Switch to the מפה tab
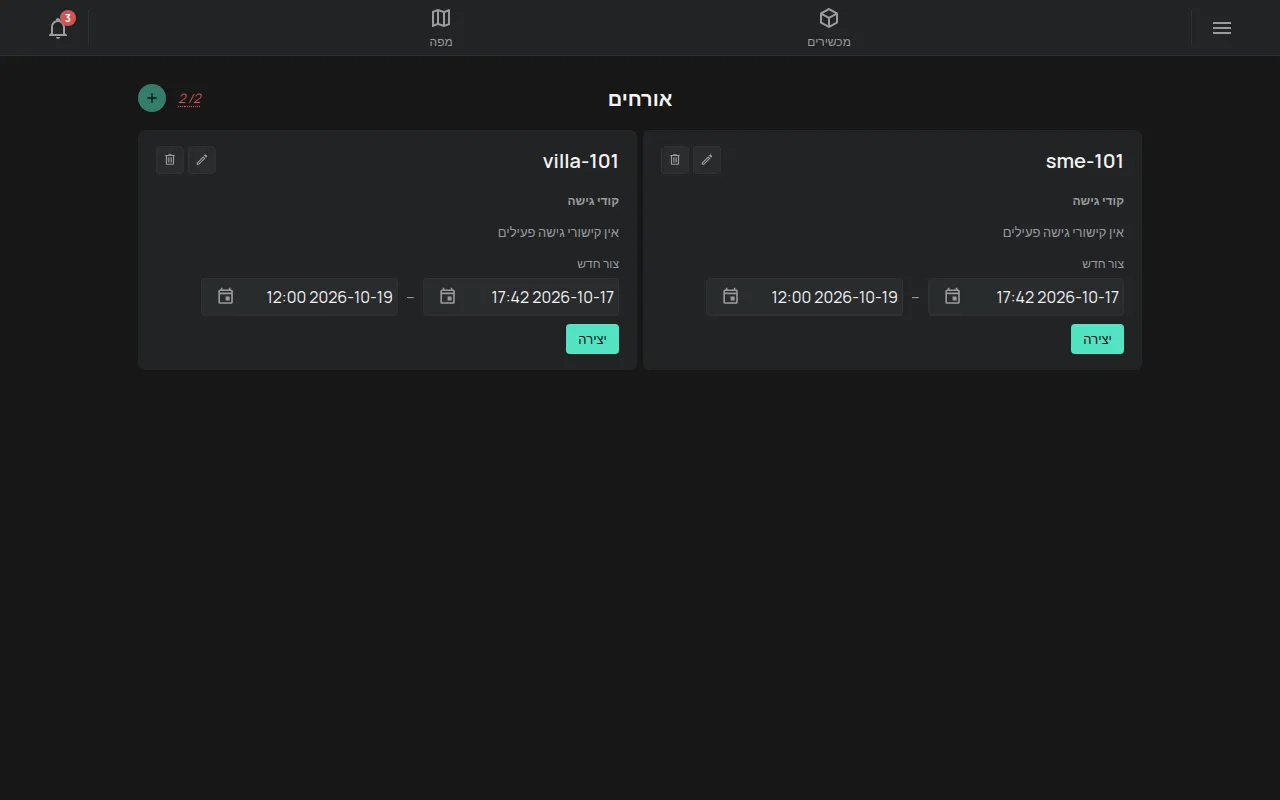The width and height of the screenshot is (1280, 800). point(441,28)
